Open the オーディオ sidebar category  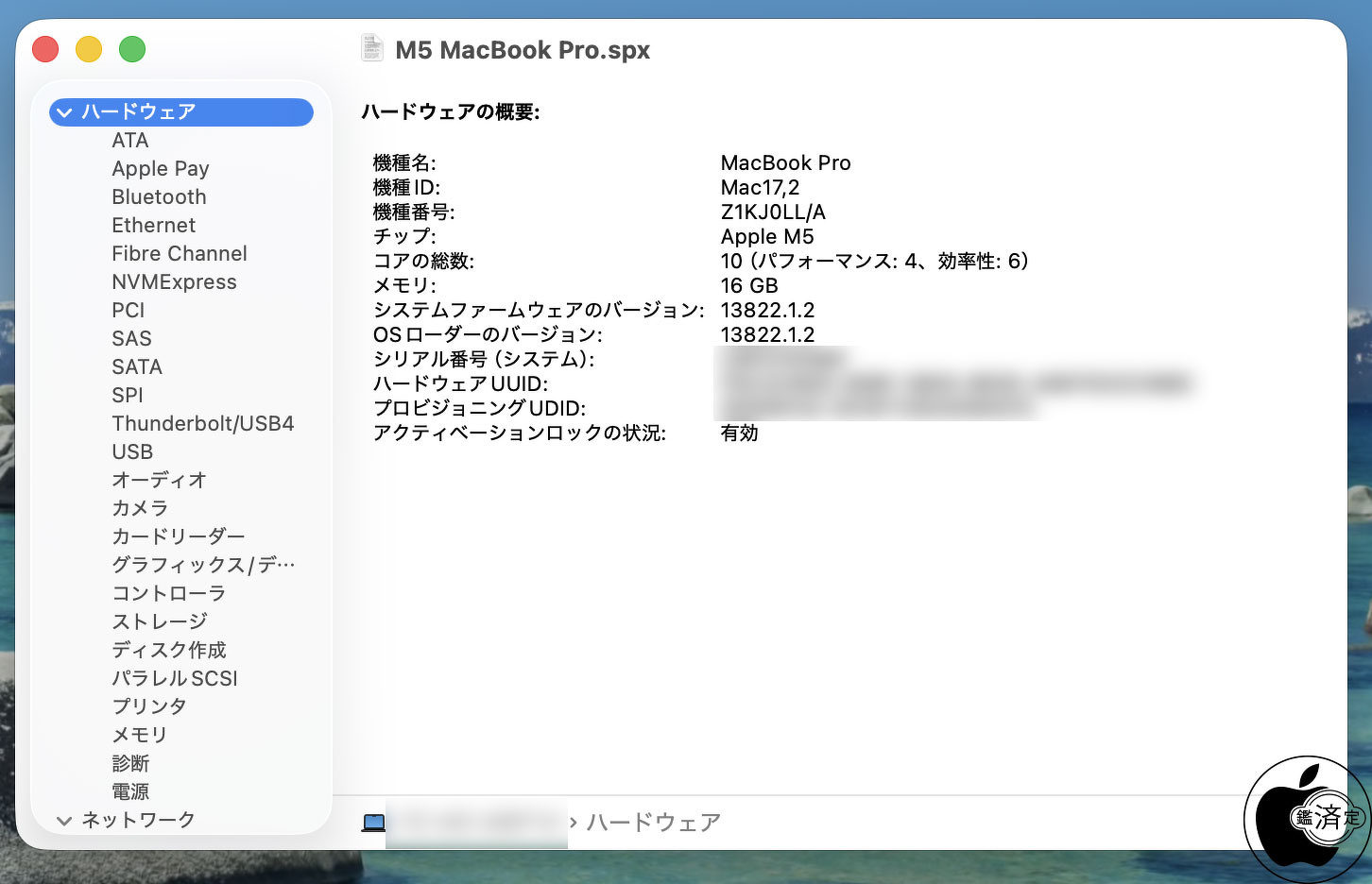point(159,480)
